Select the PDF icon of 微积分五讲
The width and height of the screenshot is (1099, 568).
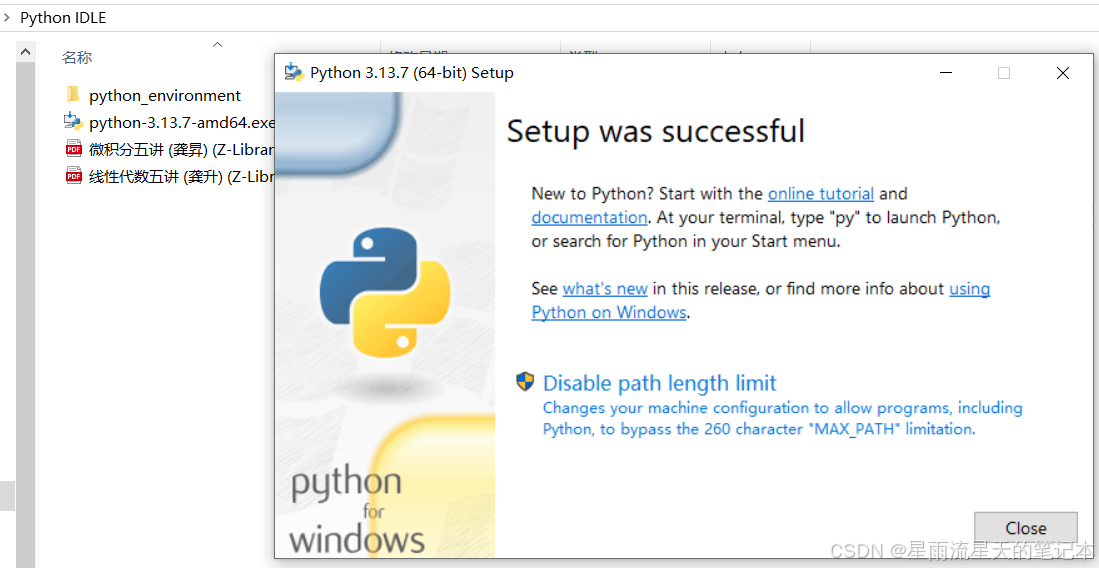pos(73,149)
